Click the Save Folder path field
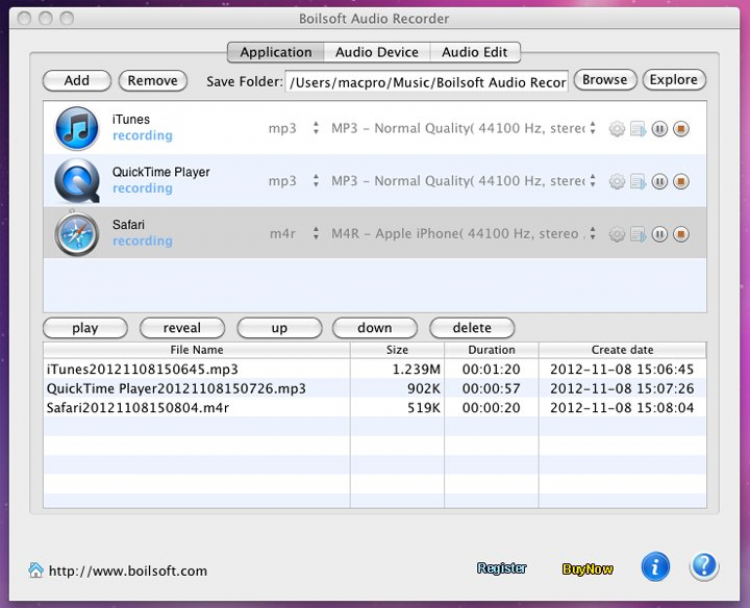 click(x=426, y=82)
